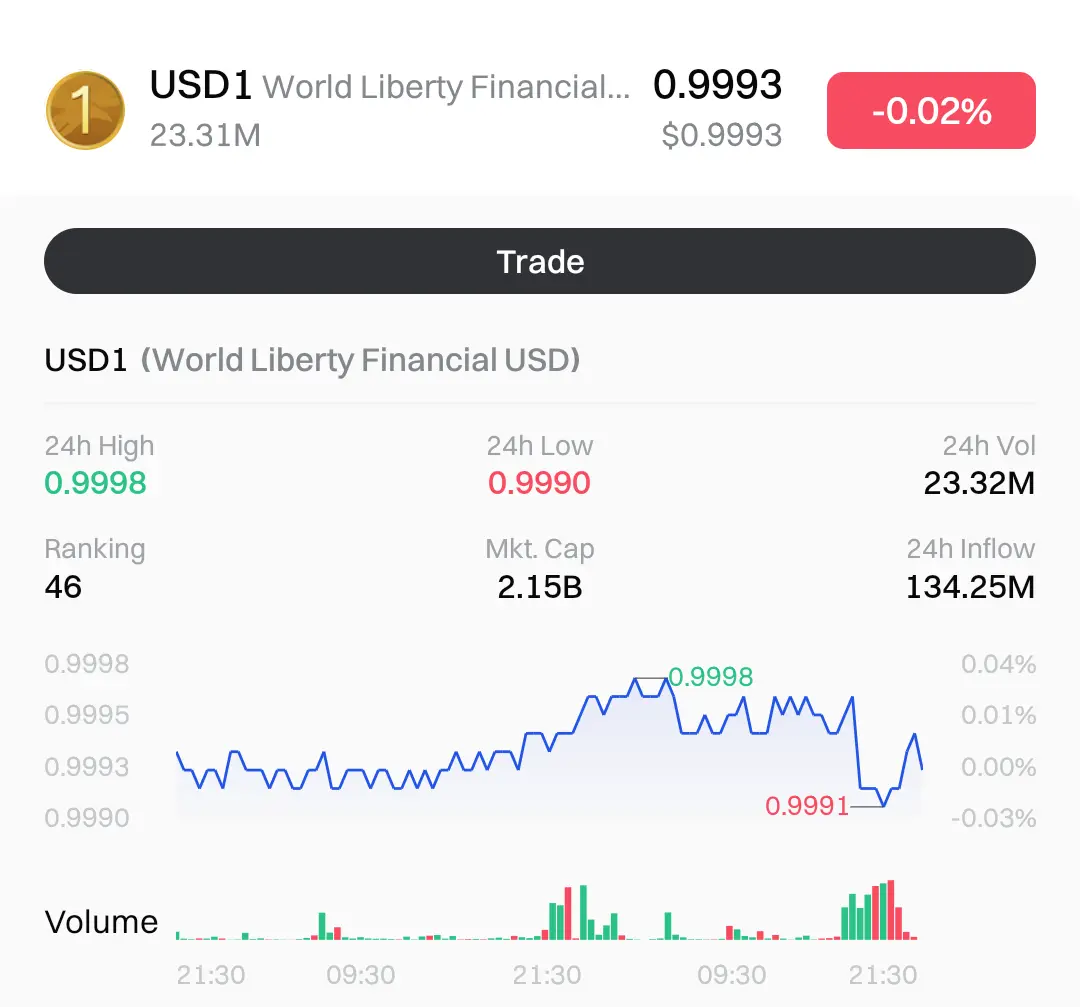1080x1007 pixels.
Task: Click the first 09:30 time axis label
Action: [360, 974]
